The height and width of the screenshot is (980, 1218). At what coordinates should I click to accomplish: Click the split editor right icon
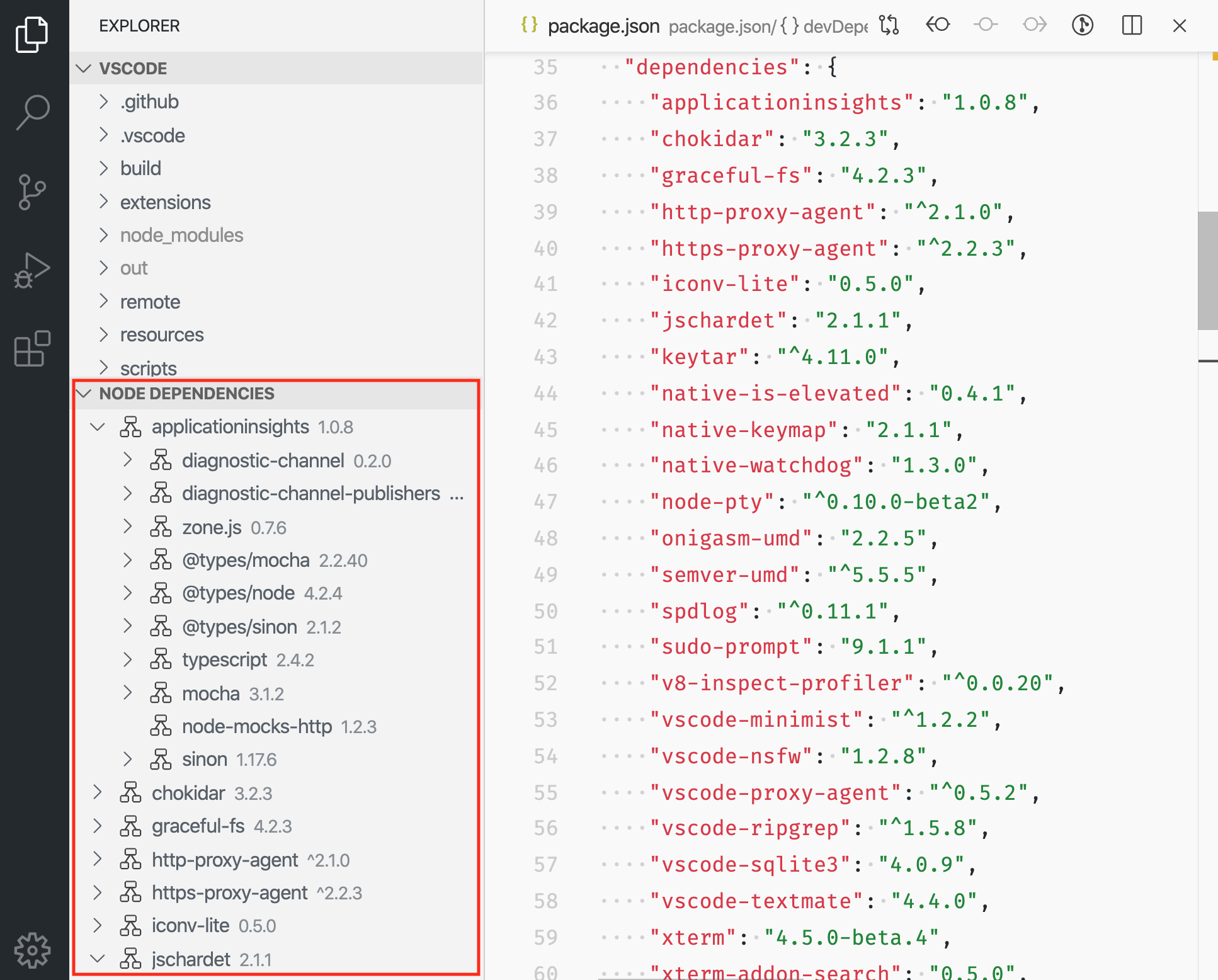pos(1132,25)
